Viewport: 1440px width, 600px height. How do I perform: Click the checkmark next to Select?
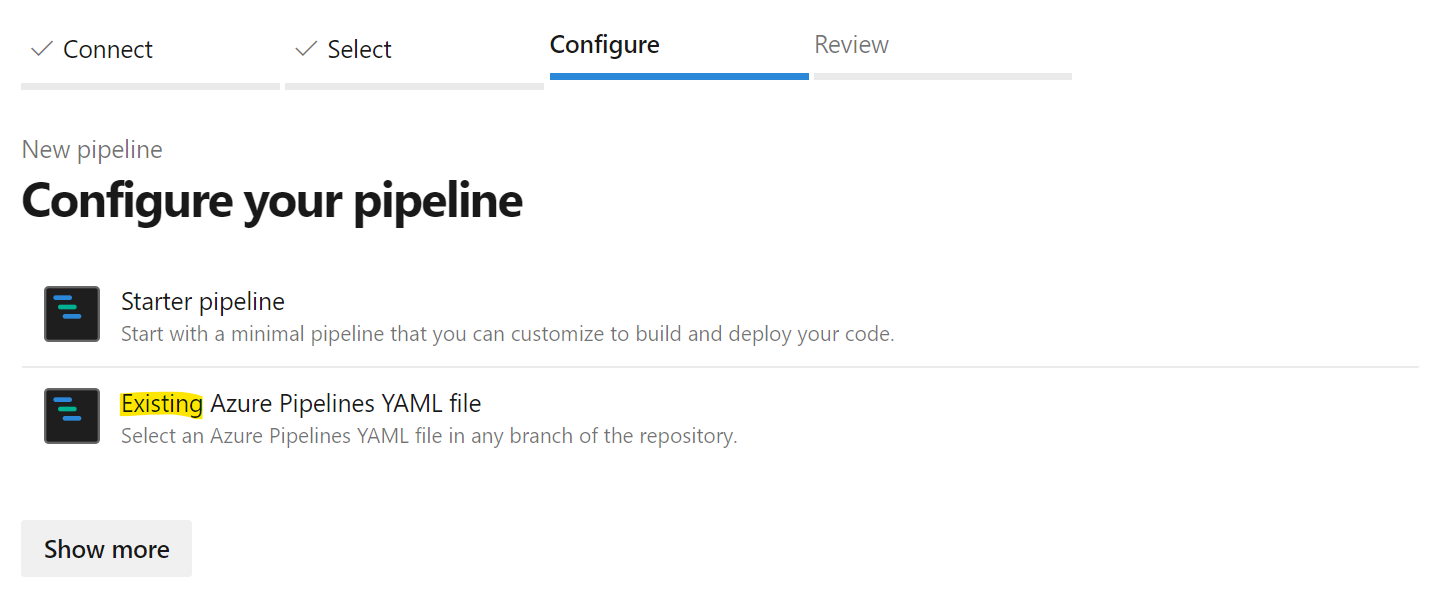pos(306,49)
